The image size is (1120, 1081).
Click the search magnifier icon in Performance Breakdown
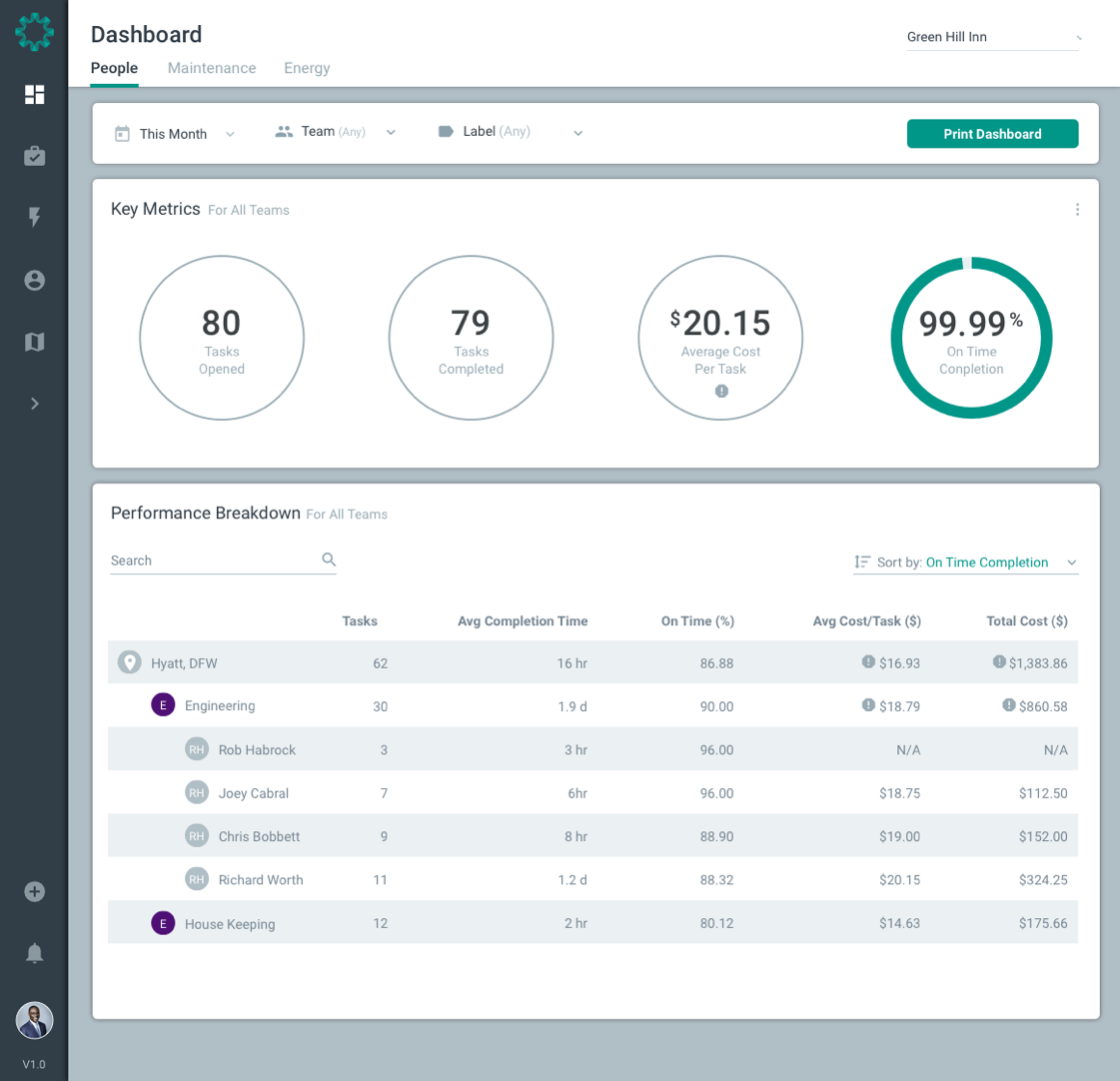(x=329, y=558)
